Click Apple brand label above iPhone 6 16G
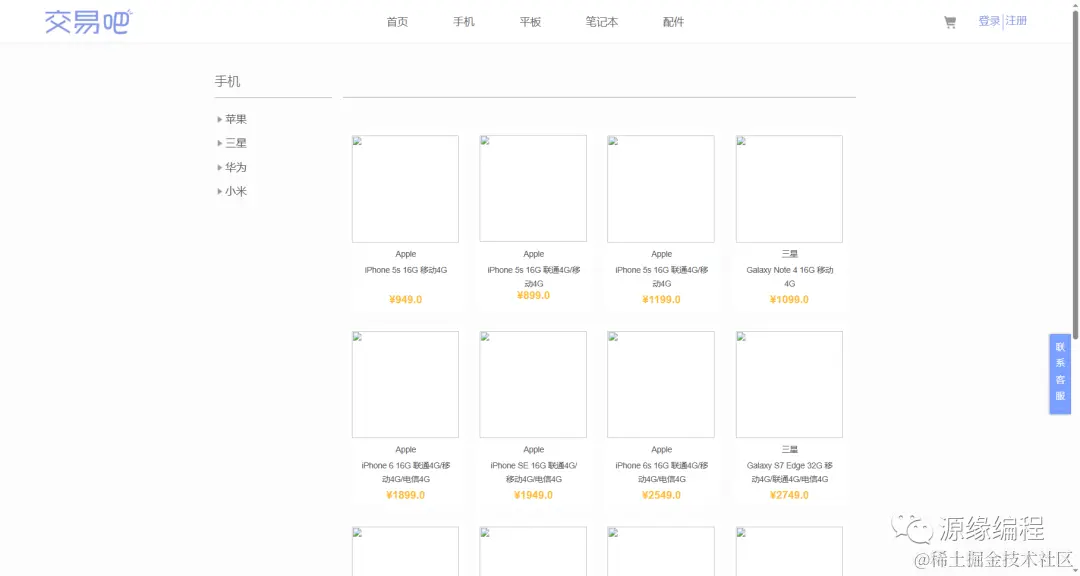 pos(406,450)
